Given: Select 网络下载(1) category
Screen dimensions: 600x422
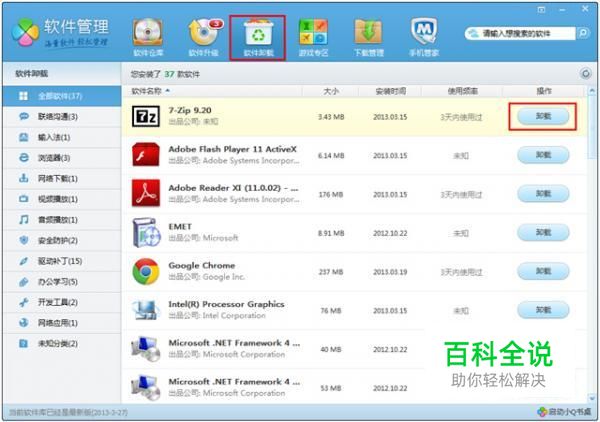Looking at the screenshot, I should click(x=62, y=179).
